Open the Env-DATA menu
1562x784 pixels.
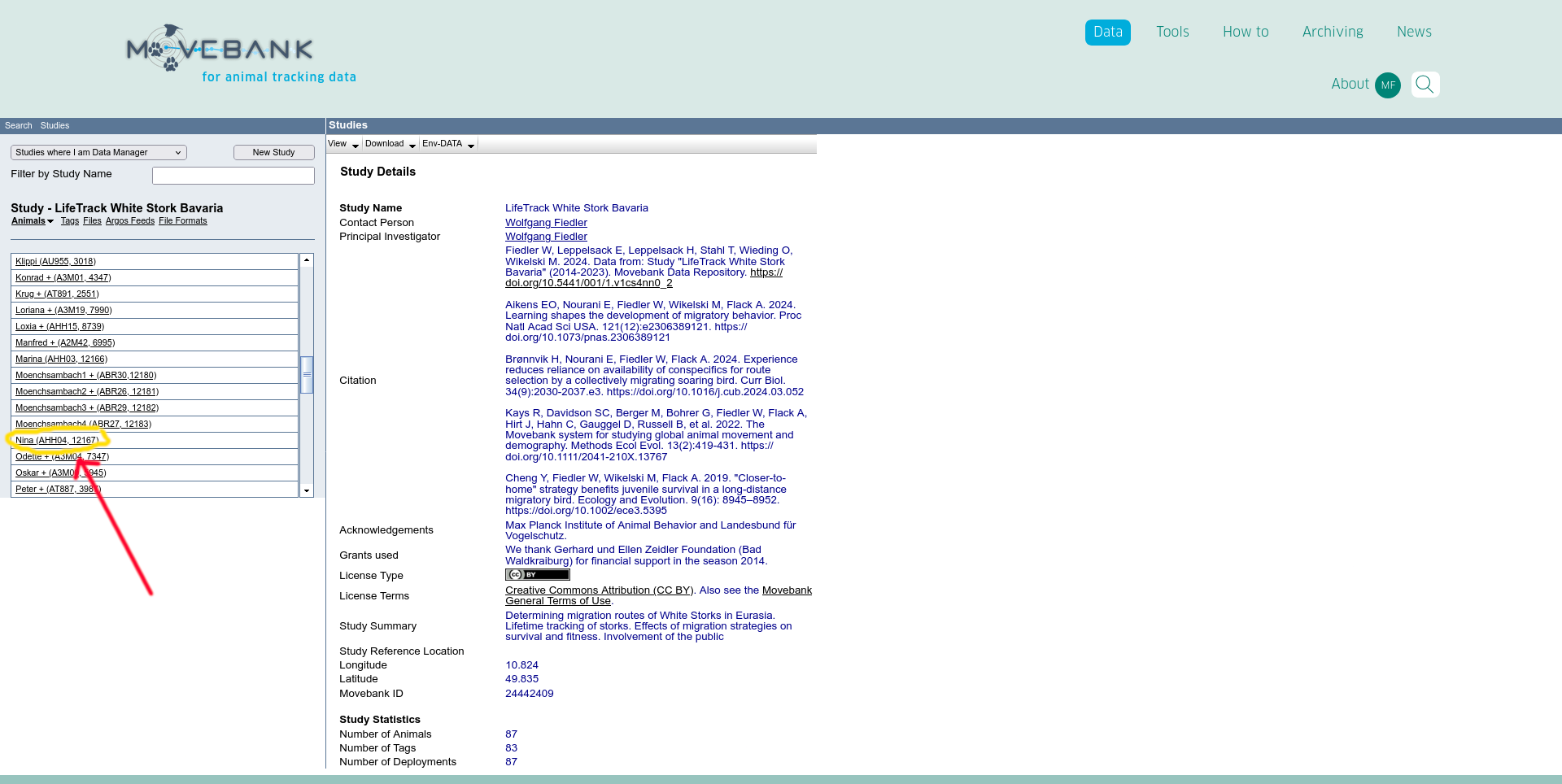(447, 144)
